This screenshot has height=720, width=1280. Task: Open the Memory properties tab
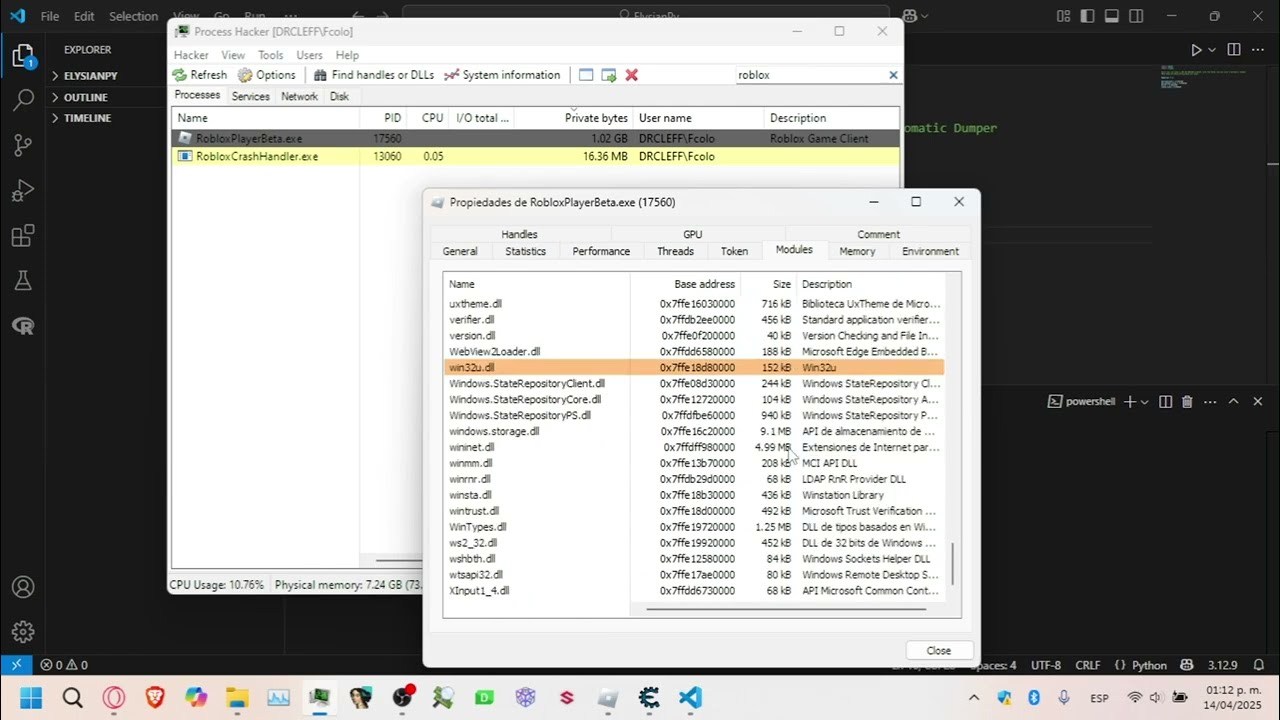tap(857, 251)
